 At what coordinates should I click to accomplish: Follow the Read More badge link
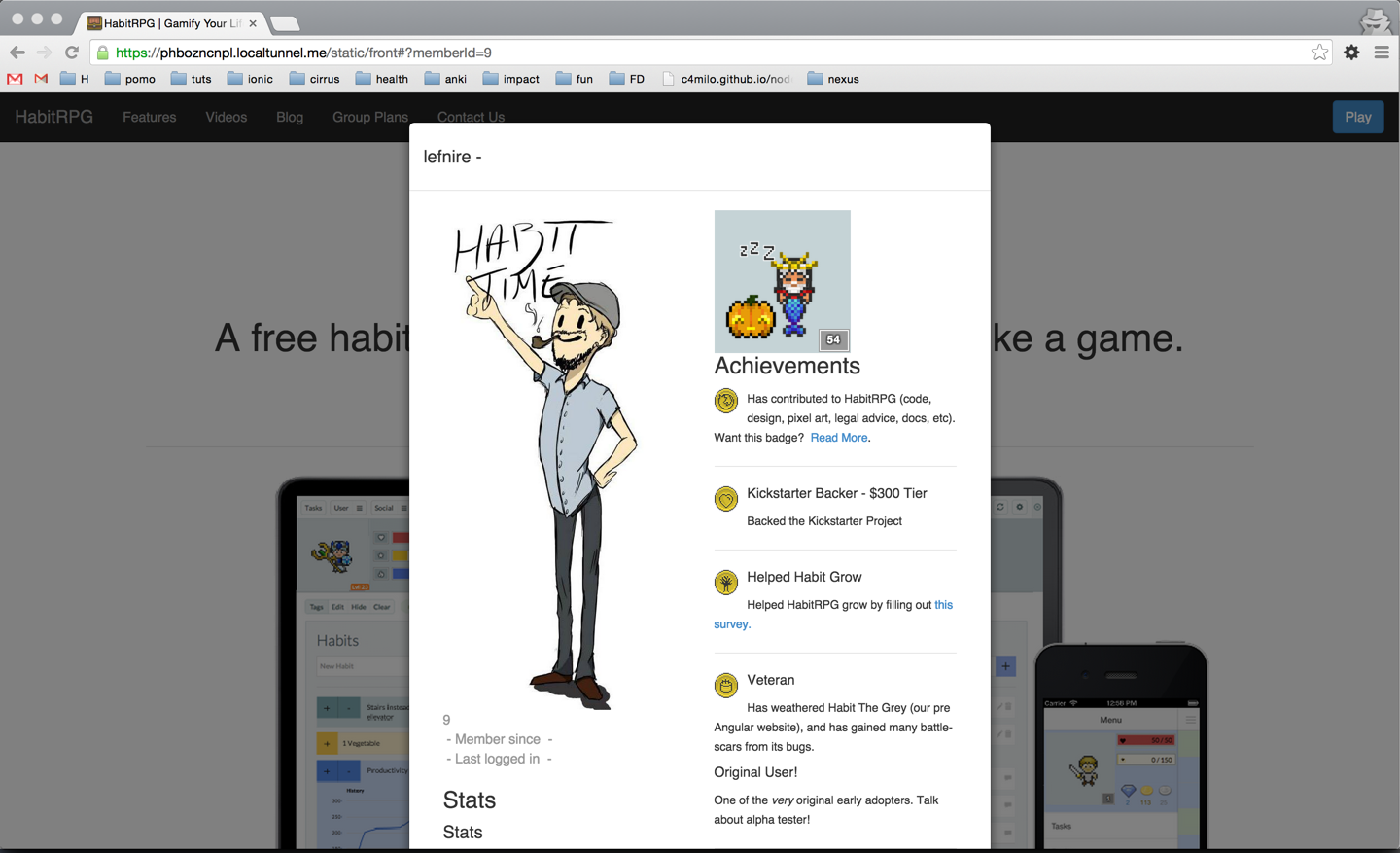click(839, 438)
